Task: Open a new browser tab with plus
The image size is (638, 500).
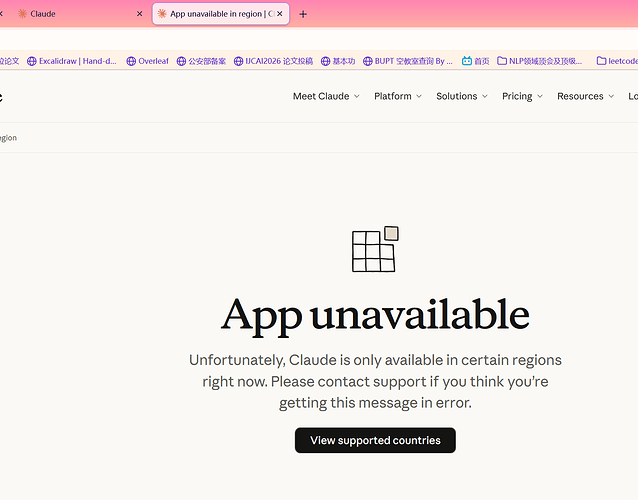Action: pos(303,14)
